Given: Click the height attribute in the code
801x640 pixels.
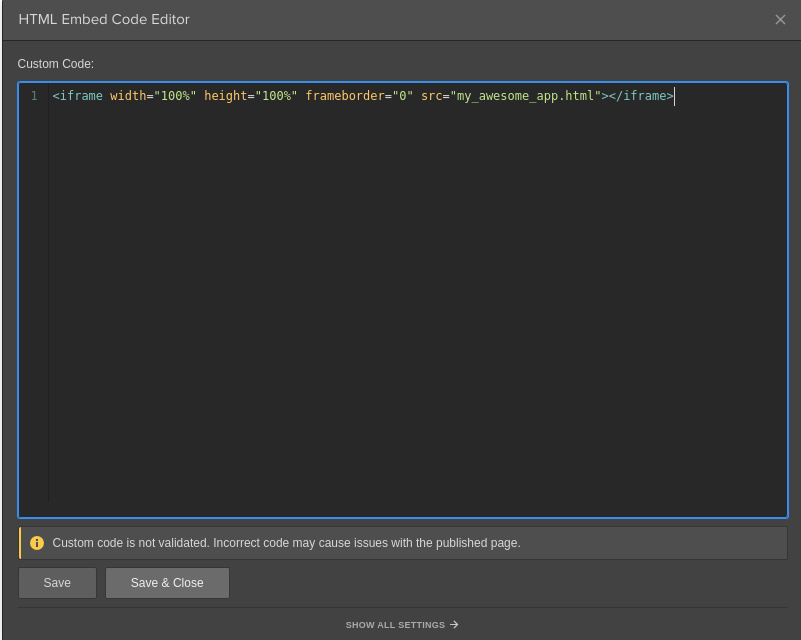Looking at the screenshot, I should pyautogui.click(x=225, y=96).
